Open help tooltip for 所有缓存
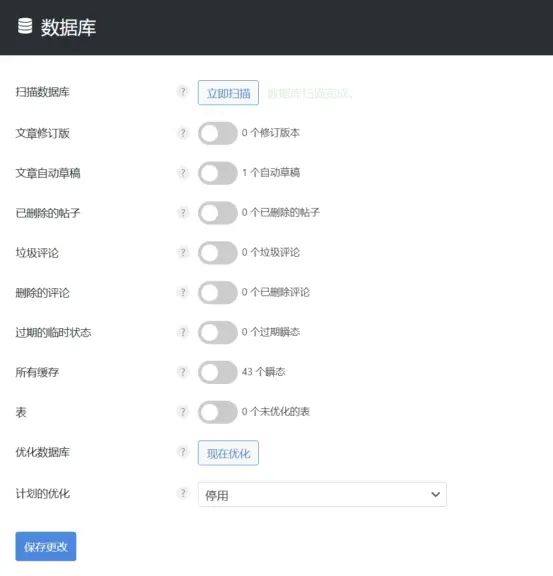 (183, 372)
